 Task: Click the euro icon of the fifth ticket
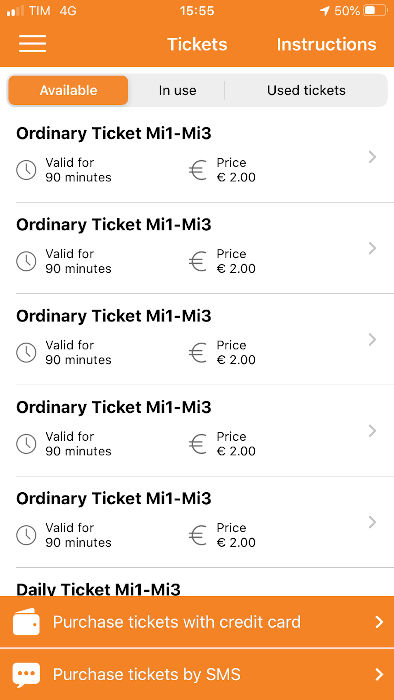(198, 535)
